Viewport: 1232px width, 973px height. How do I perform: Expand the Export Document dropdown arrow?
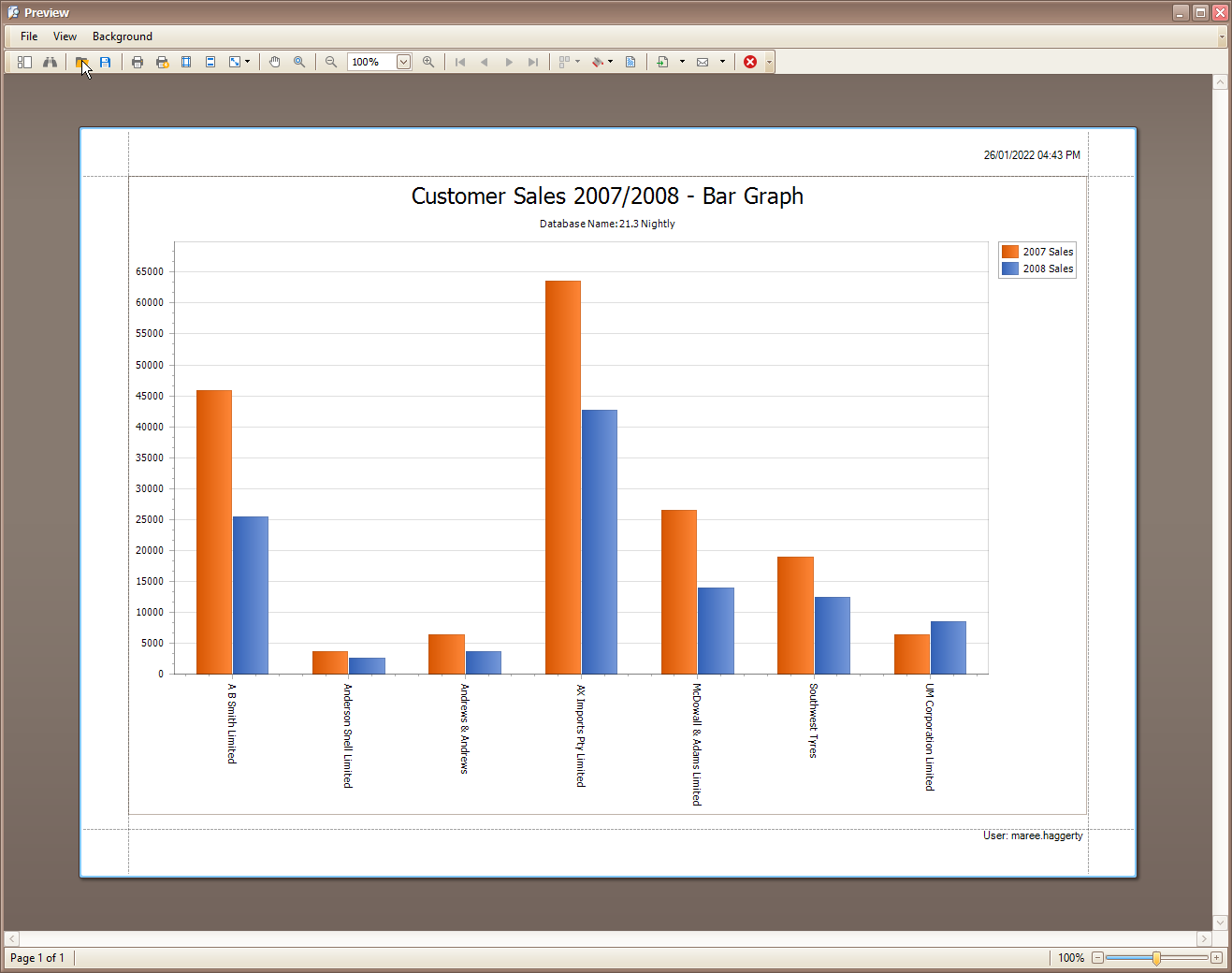[x=682, y=62]
